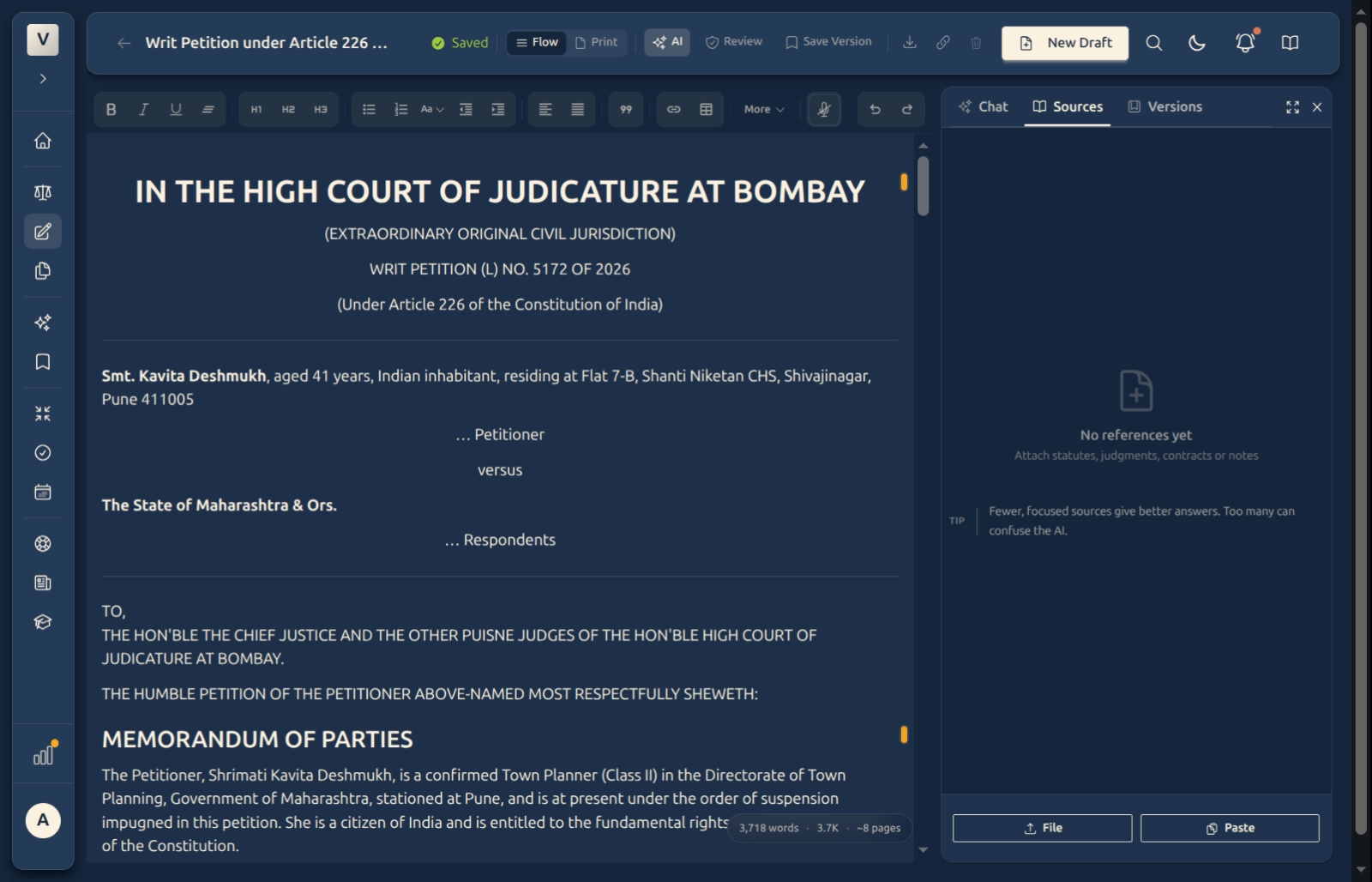Screen dimensions: 1372x882
Task: Insert a numbered list
Action: click(x=400, y=109)
